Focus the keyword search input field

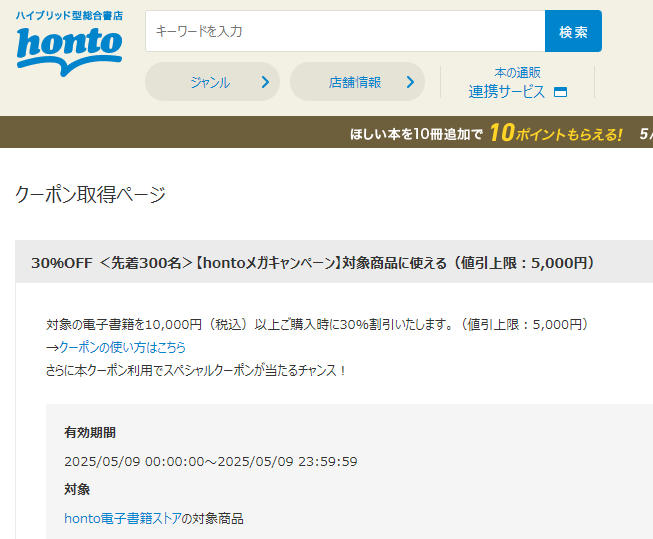[345, 31]
